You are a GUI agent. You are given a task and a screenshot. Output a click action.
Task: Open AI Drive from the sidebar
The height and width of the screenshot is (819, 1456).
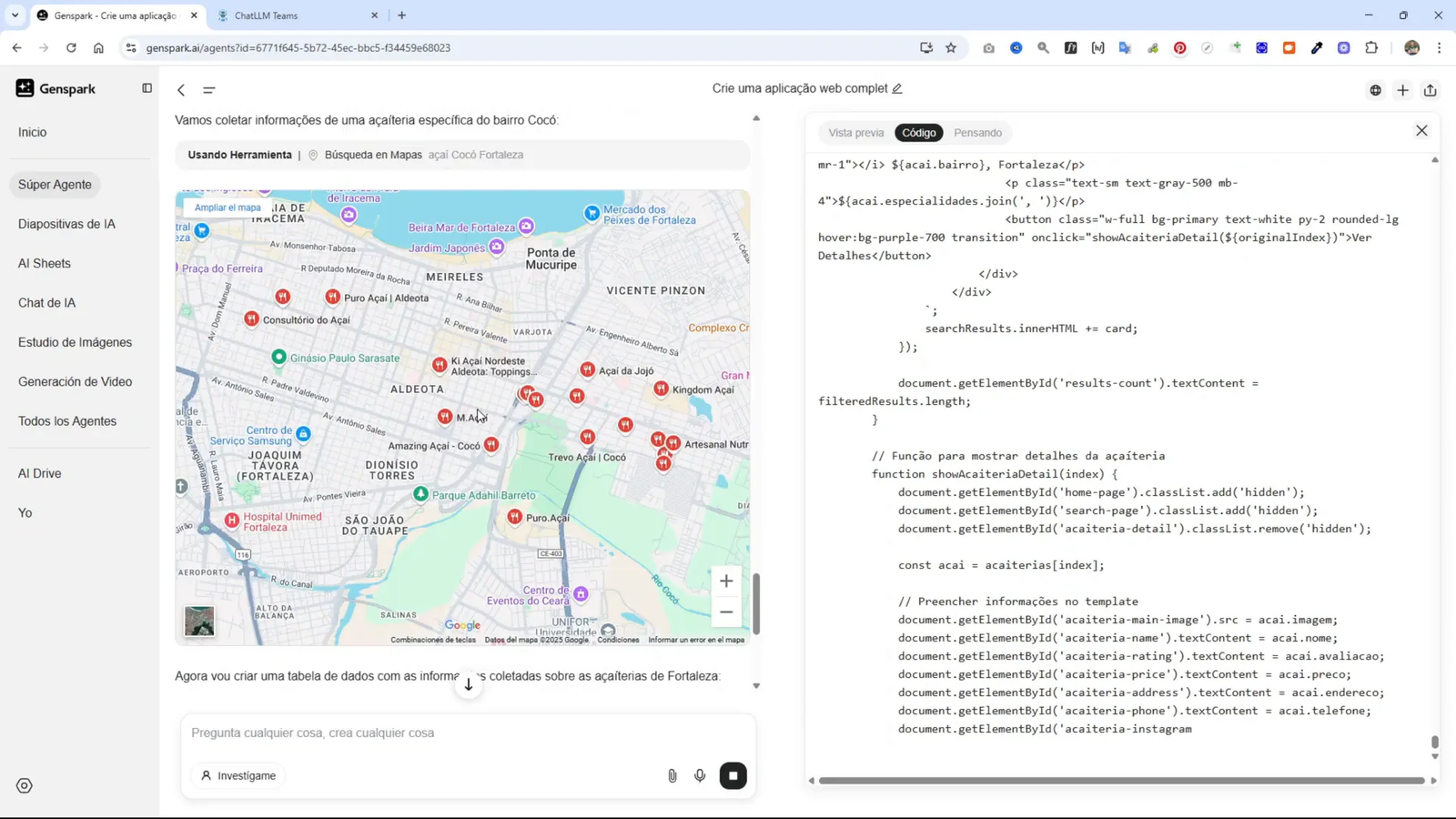coord(42,472)
